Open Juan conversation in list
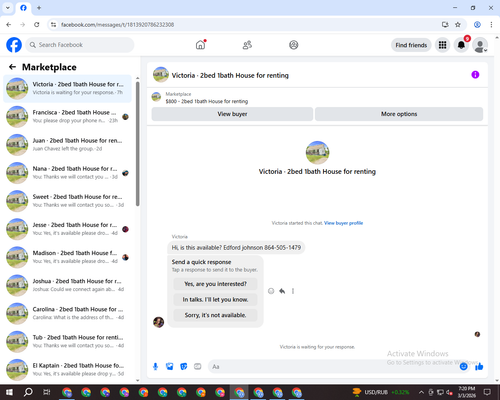The height and width of the screenshot is (400, 500). [x=67, y=145]
